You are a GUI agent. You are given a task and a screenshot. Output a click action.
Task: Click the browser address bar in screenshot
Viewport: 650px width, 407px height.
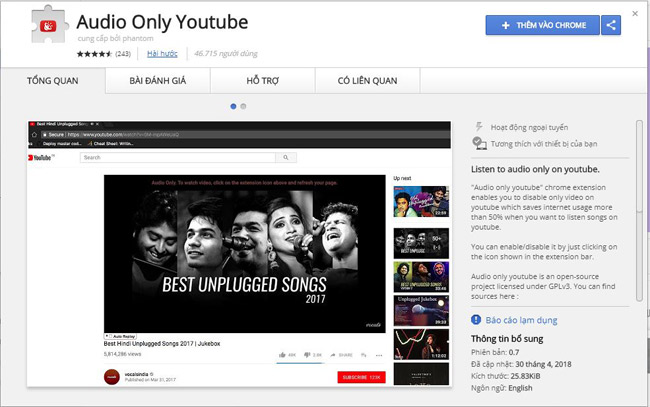click(x=245, y=135)
